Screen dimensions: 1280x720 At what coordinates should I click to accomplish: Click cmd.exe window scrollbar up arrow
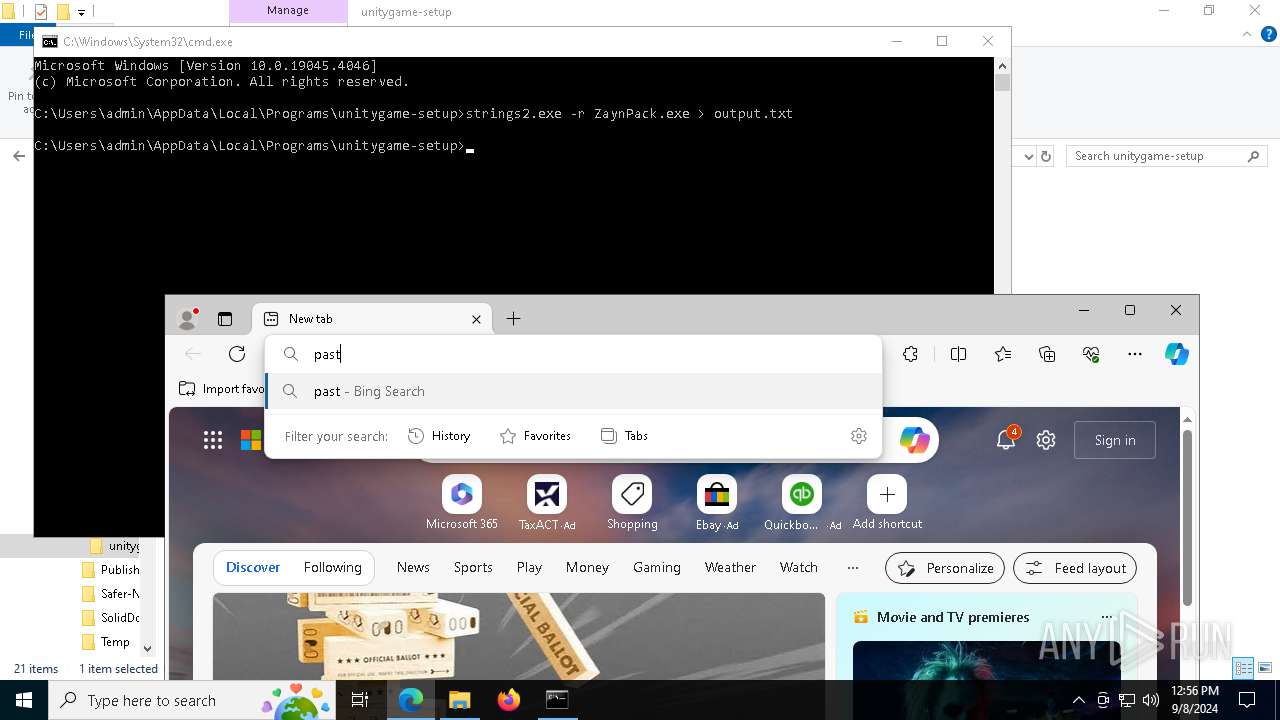[x=1002, y=65]
